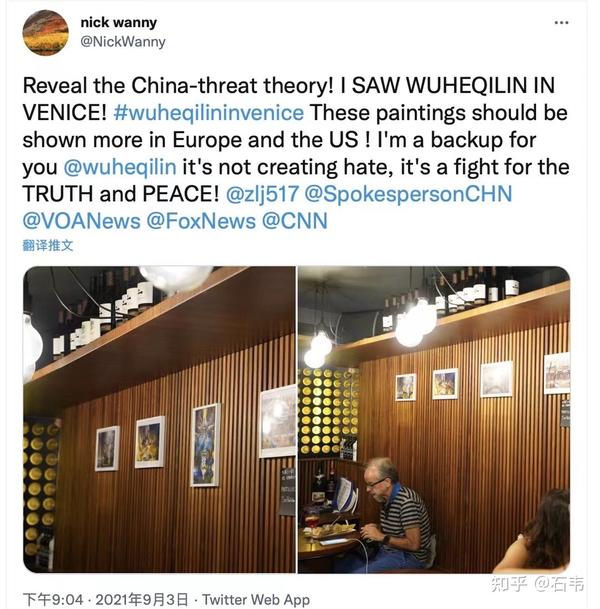Viewport: 600px width, 609px height.
Task: Open the @zlj517 mention
Action: pyautogui.click(x=262, y=194)
